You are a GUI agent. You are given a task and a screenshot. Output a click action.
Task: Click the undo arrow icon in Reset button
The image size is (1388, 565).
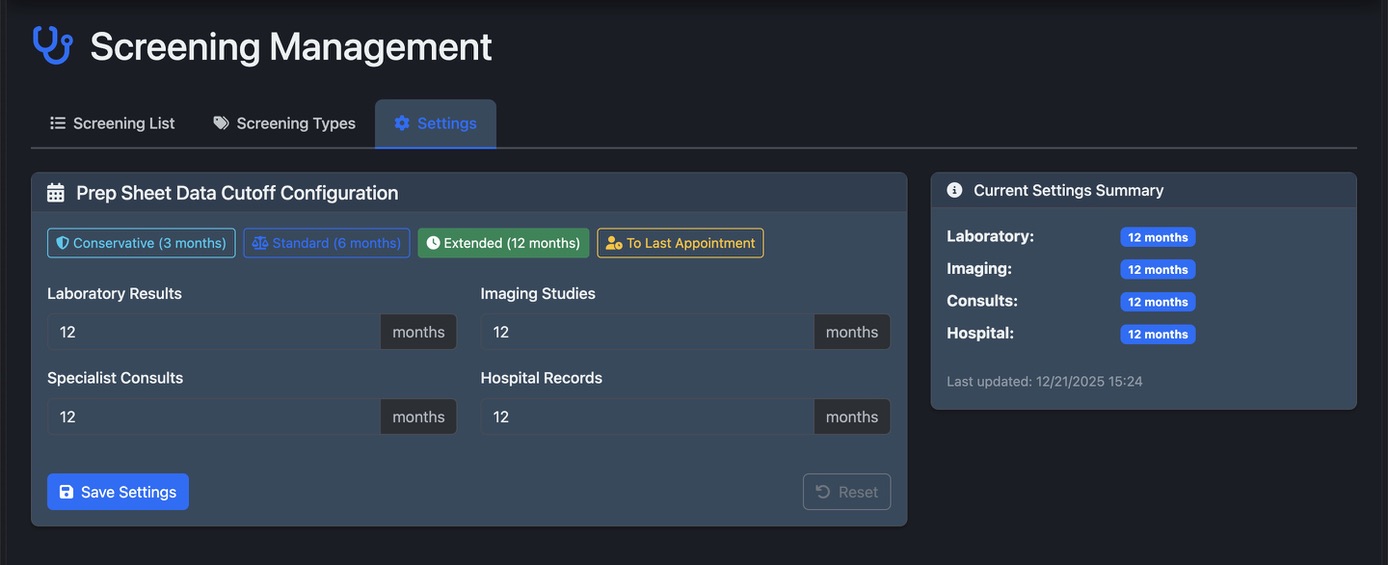coord(823,492)
